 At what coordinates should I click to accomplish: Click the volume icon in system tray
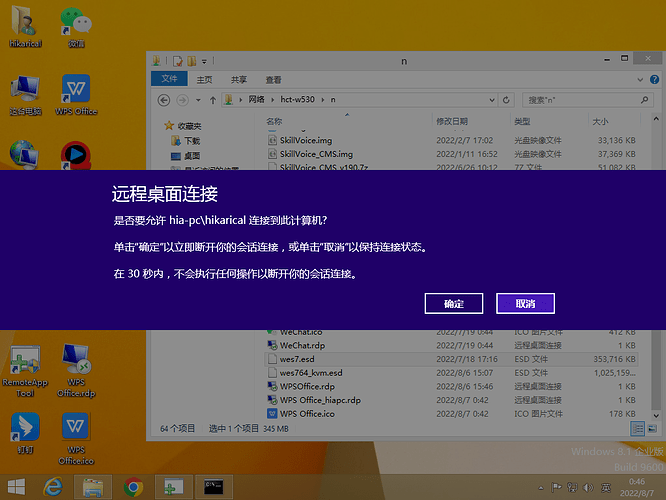coord(589,488)
